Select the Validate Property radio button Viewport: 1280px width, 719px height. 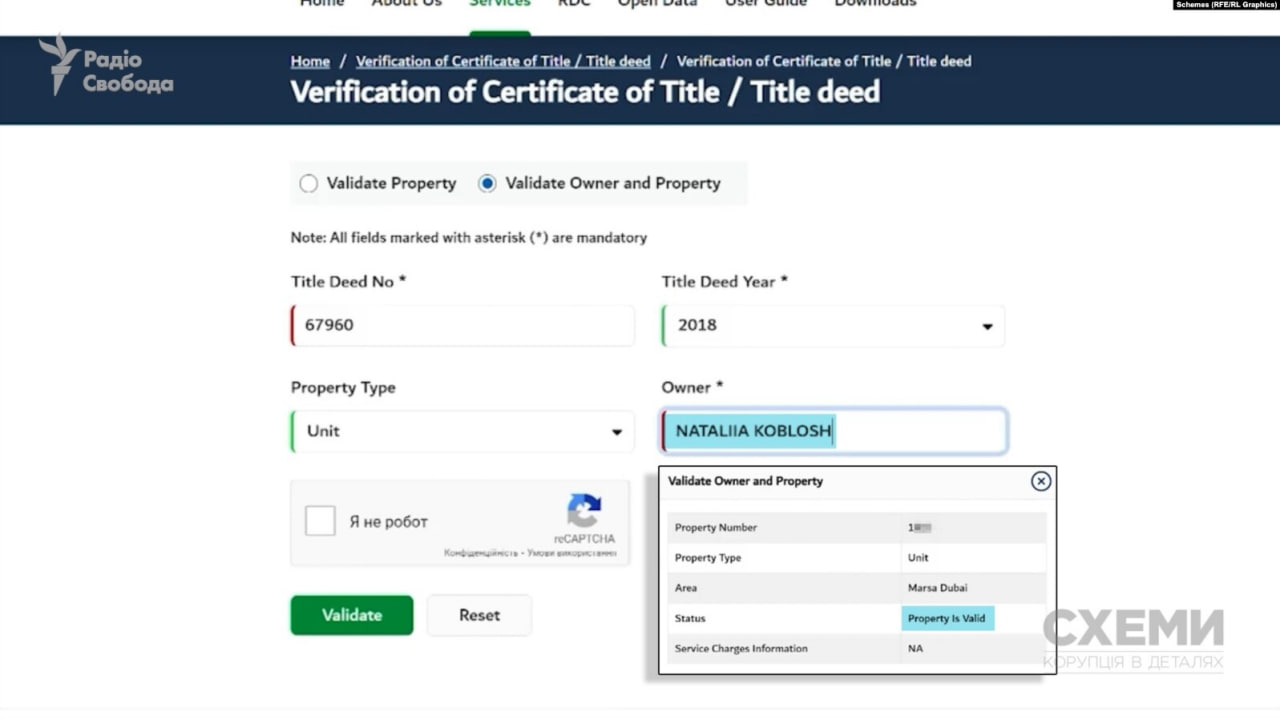309,184
